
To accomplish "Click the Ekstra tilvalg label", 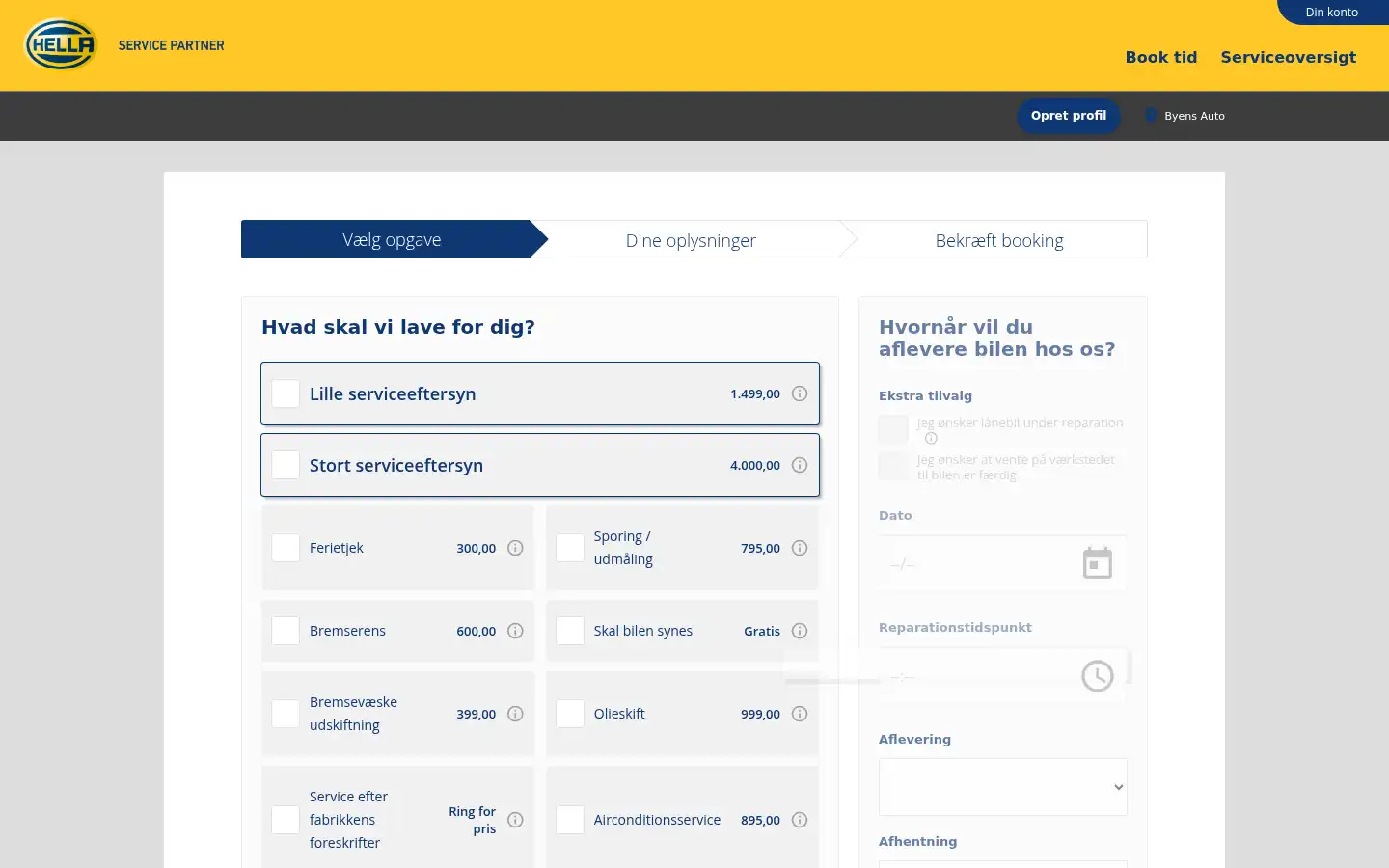I will point(925,395).
